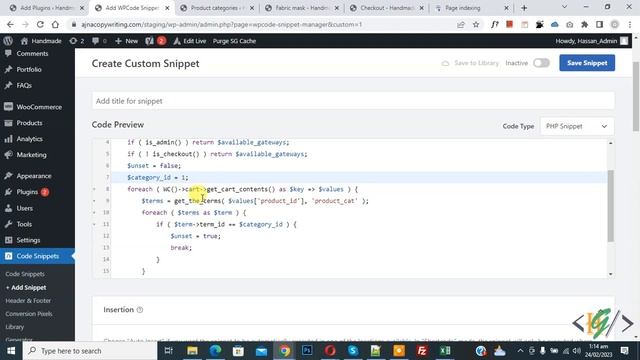The image size is (640, 360).
Task: Collapse the code fold at line 9
Action: pyautogui.click(x=94, y=201)
